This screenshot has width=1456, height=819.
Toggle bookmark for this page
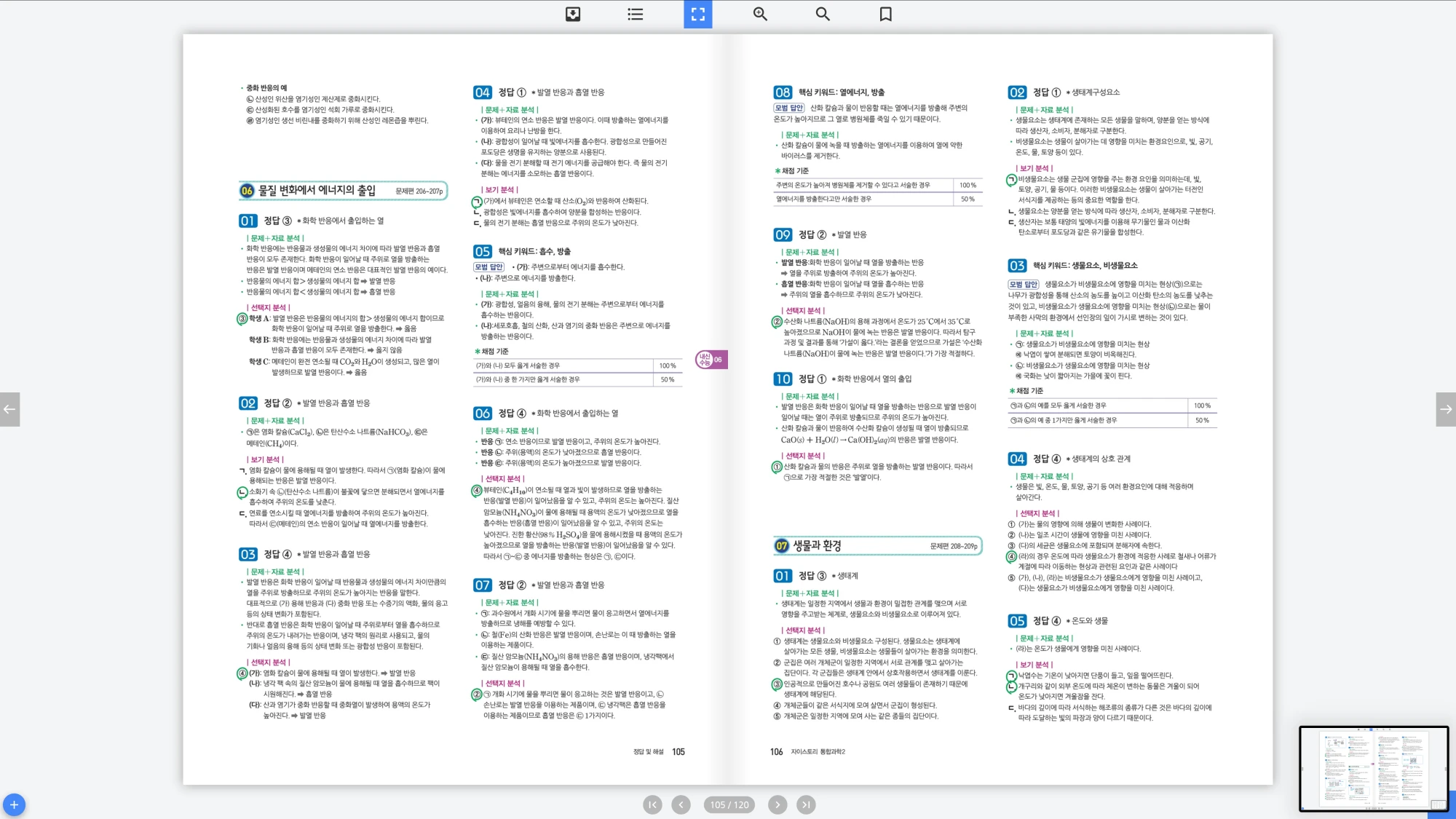tap(885, 14)
